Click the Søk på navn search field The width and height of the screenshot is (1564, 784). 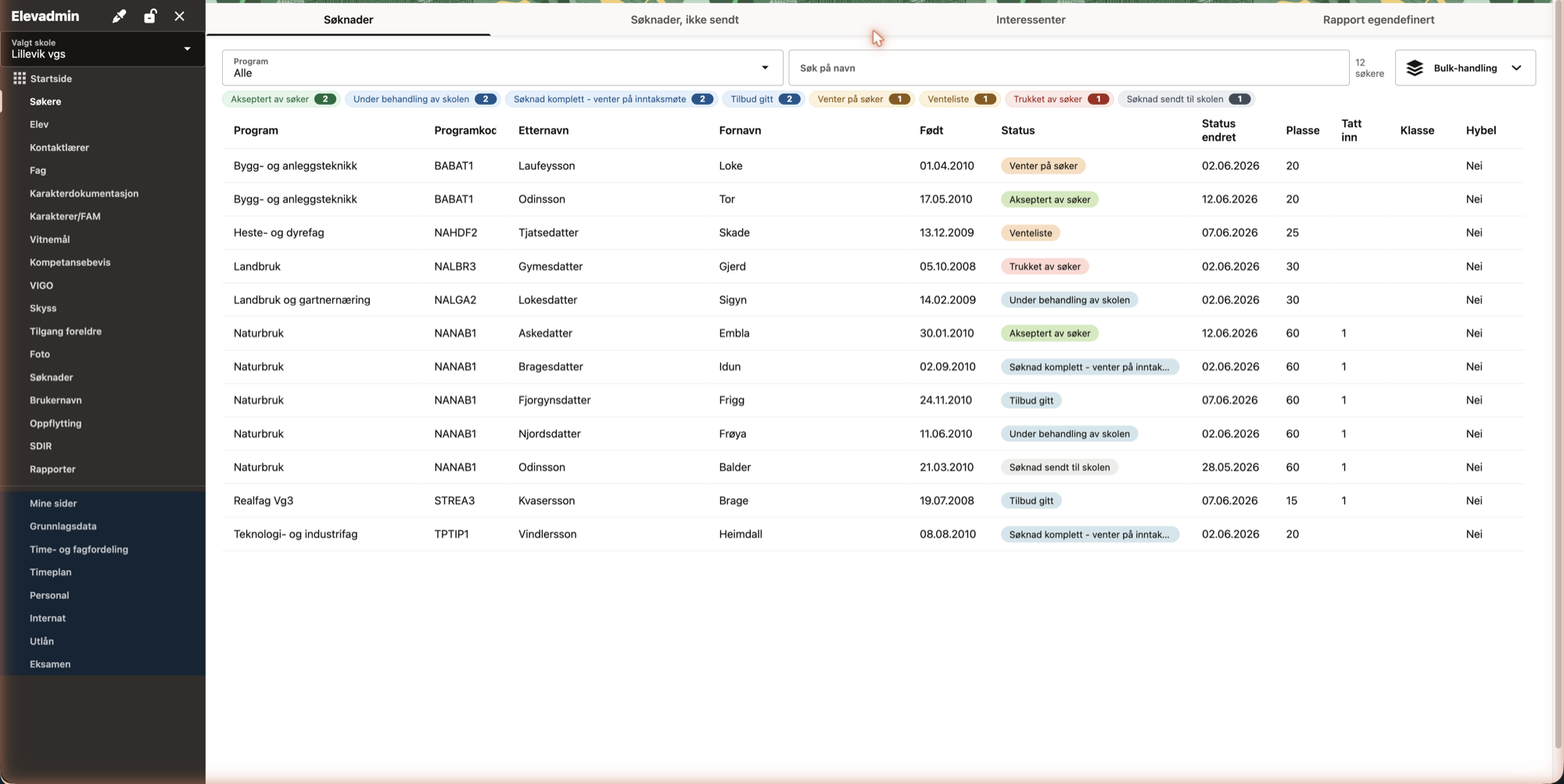pos(1068,68)
